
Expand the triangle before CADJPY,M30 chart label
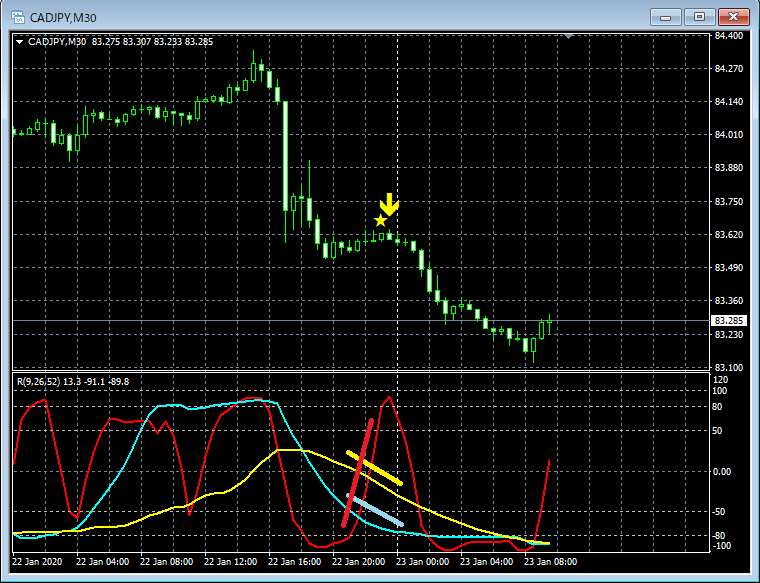(19, 42)
